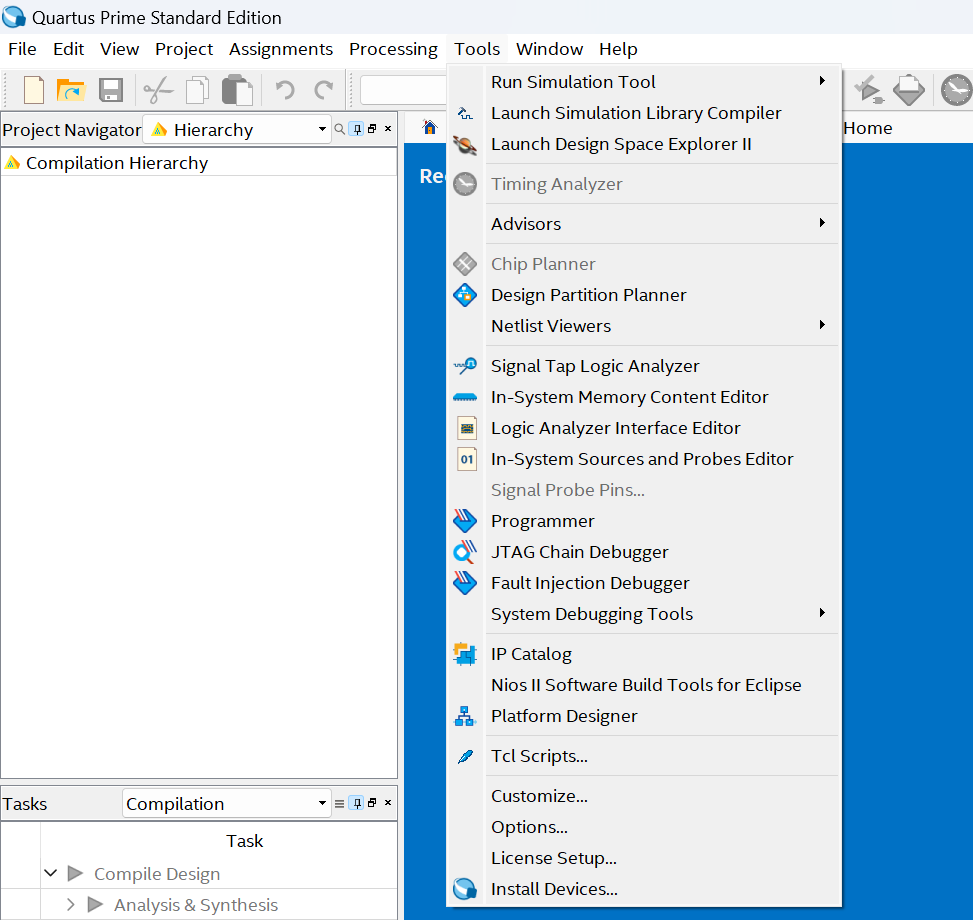Select Launch Design Space Explorer II
The image size is (973, 920).
pos(644,144)
